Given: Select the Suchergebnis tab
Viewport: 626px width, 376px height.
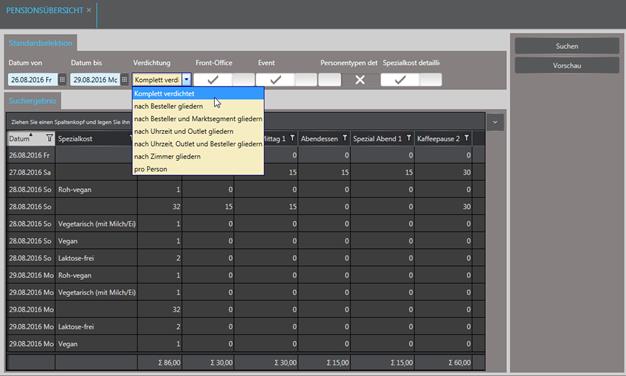Looking at the screenshot, I should [x=32, y=101].
